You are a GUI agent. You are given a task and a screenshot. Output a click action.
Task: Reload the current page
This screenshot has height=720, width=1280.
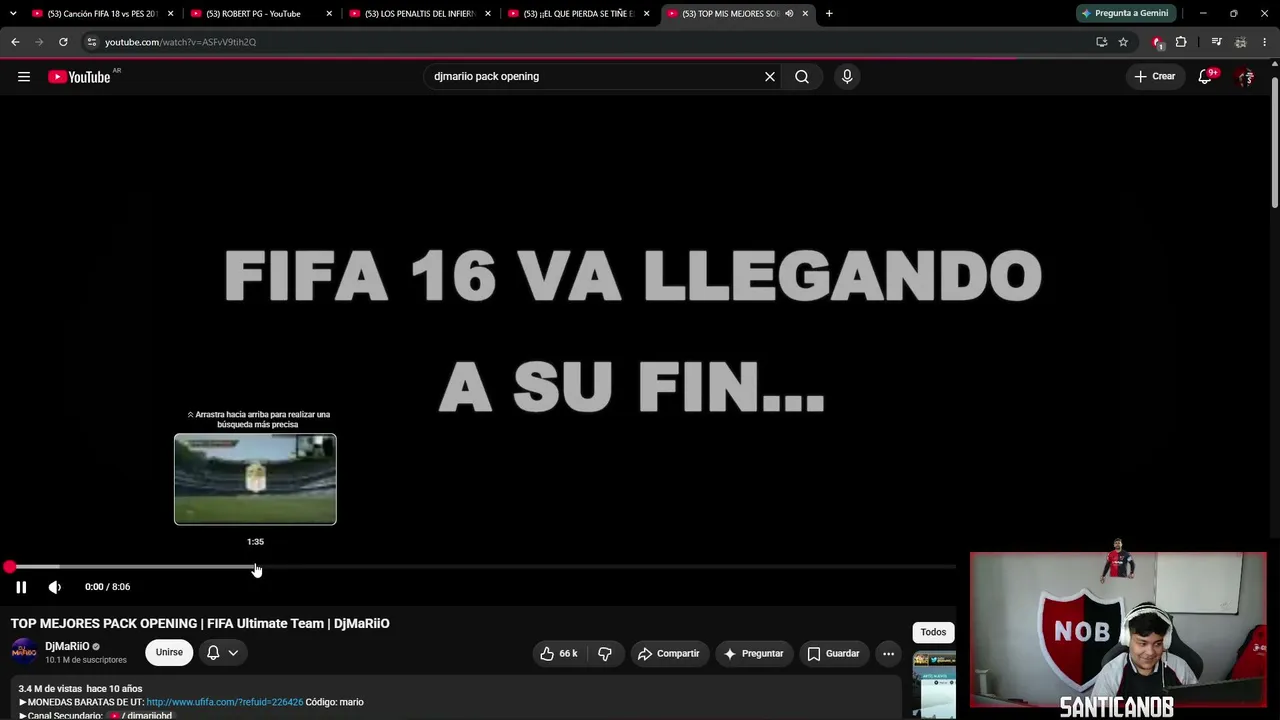tap(63, 42)
